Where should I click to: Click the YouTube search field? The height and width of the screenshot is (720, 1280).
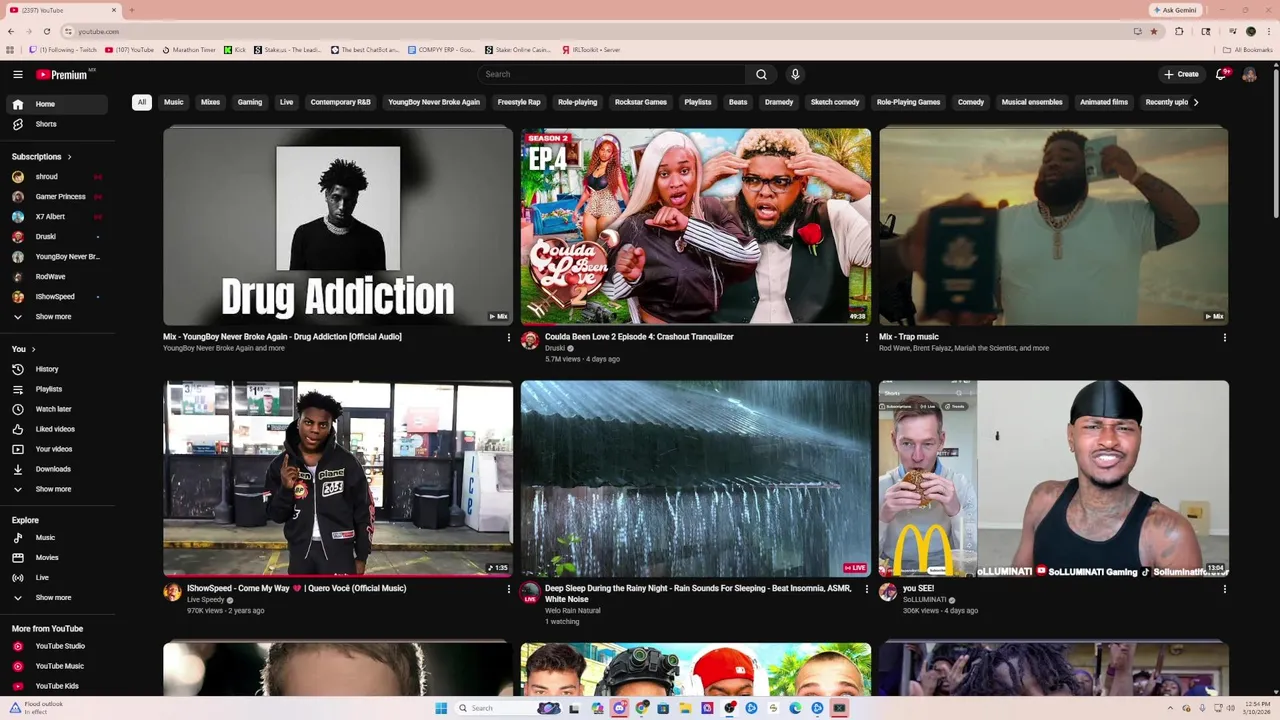point(611,74)
